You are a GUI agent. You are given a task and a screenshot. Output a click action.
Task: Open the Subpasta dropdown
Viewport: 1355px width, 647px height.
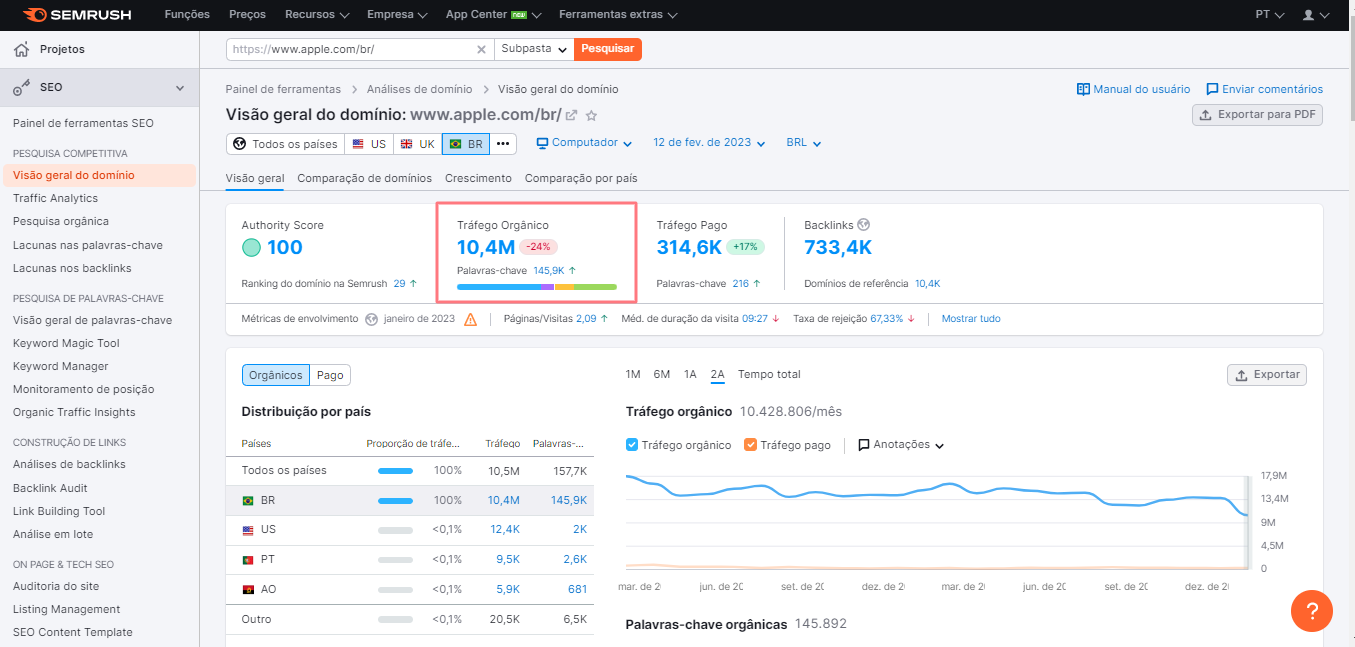tap(535, 48)
